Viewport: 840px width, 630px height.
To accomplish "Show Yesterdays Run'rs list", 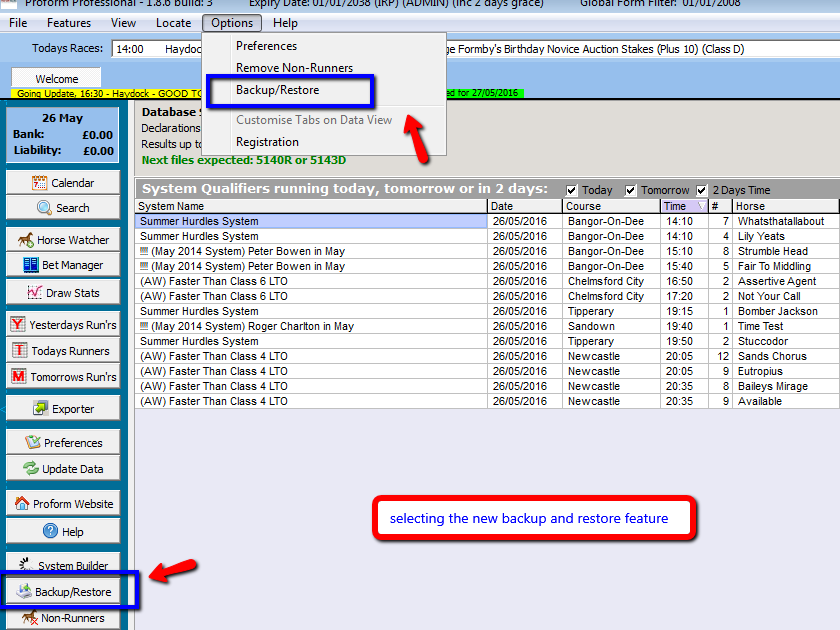I will (x=63, y=325).
